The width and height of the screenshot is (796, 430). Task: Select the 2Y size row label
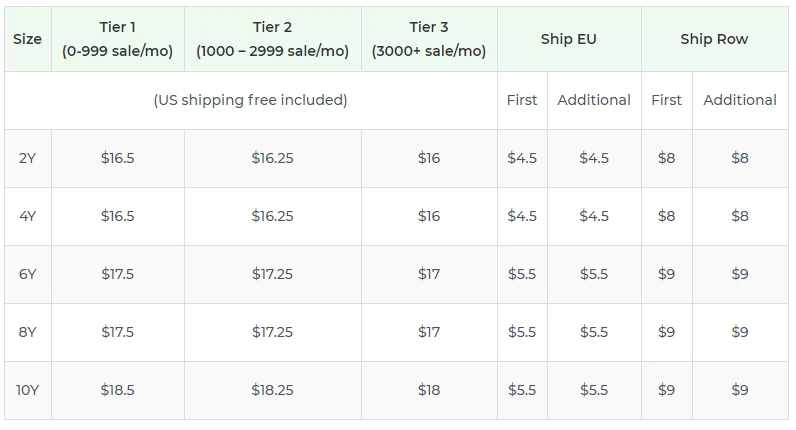(x=28, y=158)
